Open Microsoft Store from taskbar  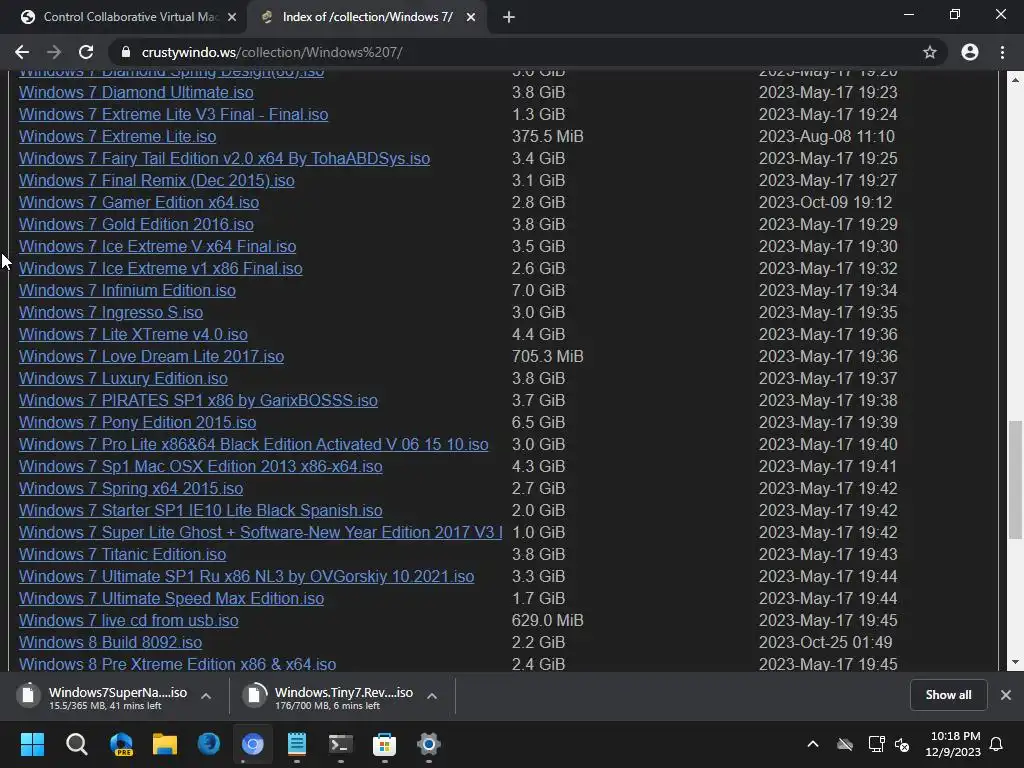[x=384, y=744]
